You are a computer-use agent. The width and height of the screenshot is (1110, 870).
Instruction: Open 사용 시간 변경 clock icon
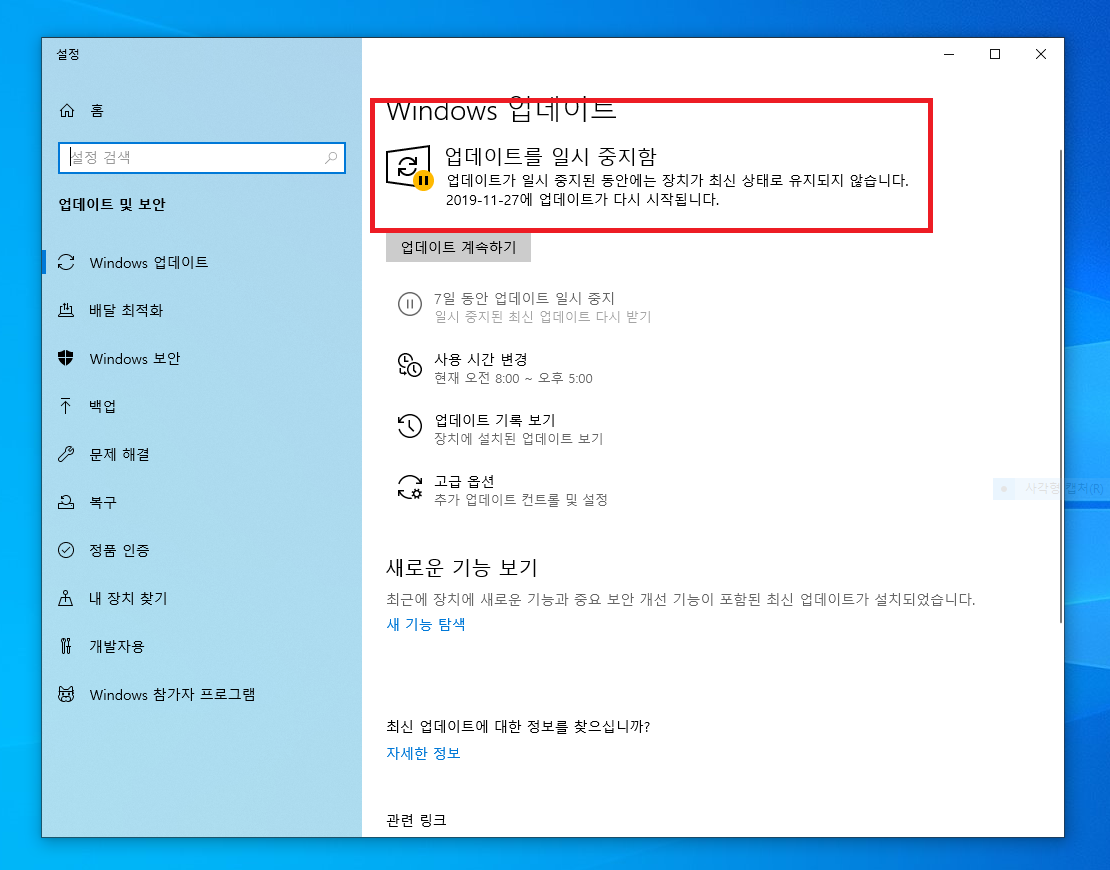pyautogui.click(x=409, y=366)
